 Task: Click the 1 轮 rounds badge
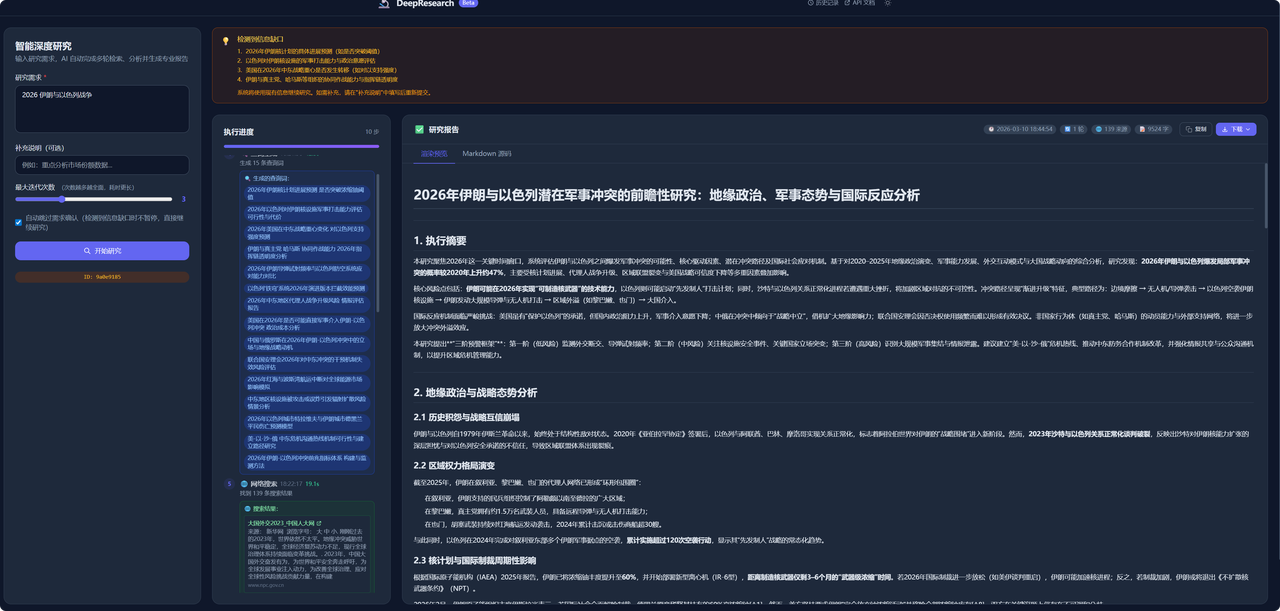click(1074, 129)
